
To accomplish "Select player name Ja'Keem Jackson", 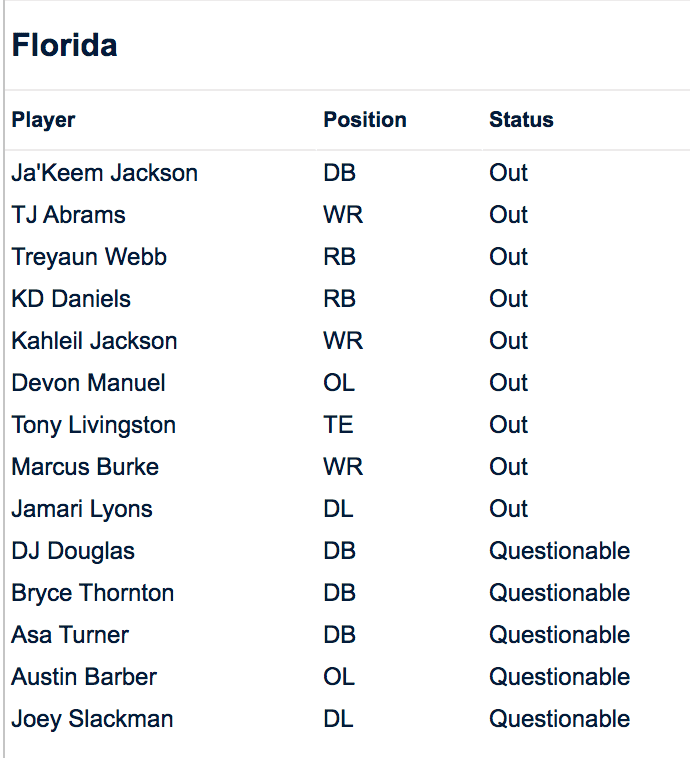I will pyautogui.click(x=105, y=173).
